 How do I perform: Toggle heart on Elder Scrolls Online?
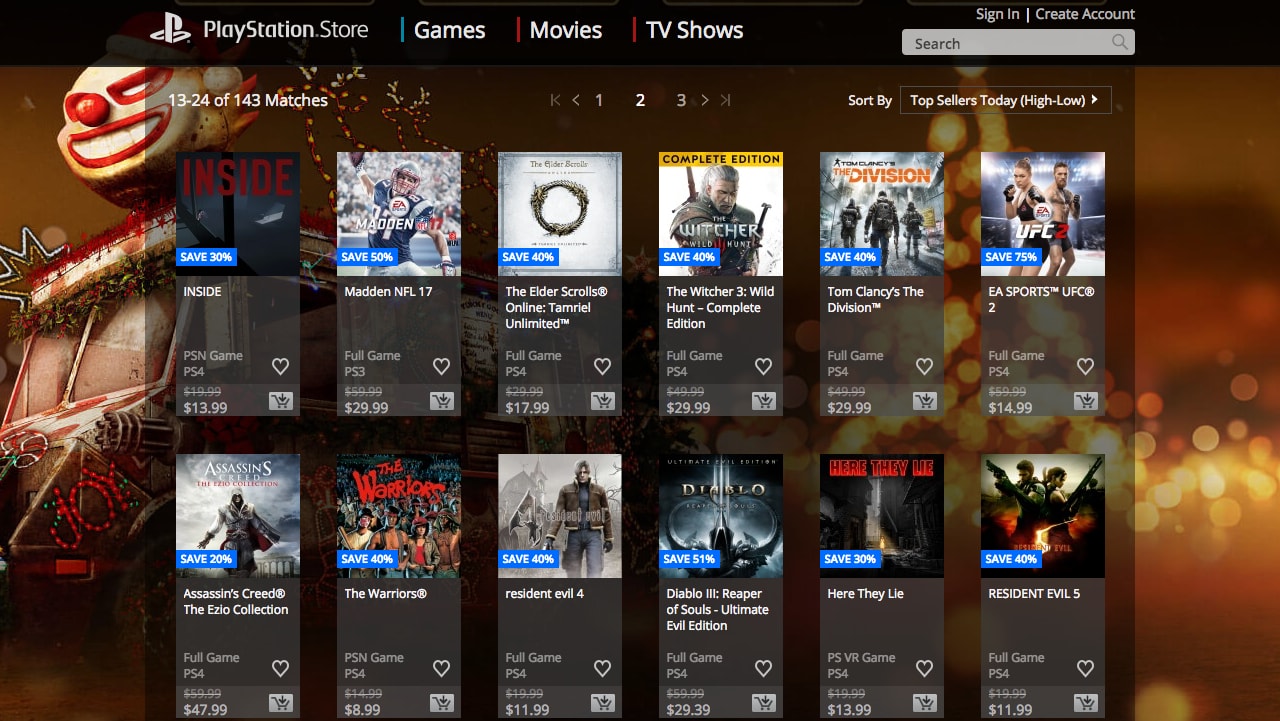pos(602,366)
